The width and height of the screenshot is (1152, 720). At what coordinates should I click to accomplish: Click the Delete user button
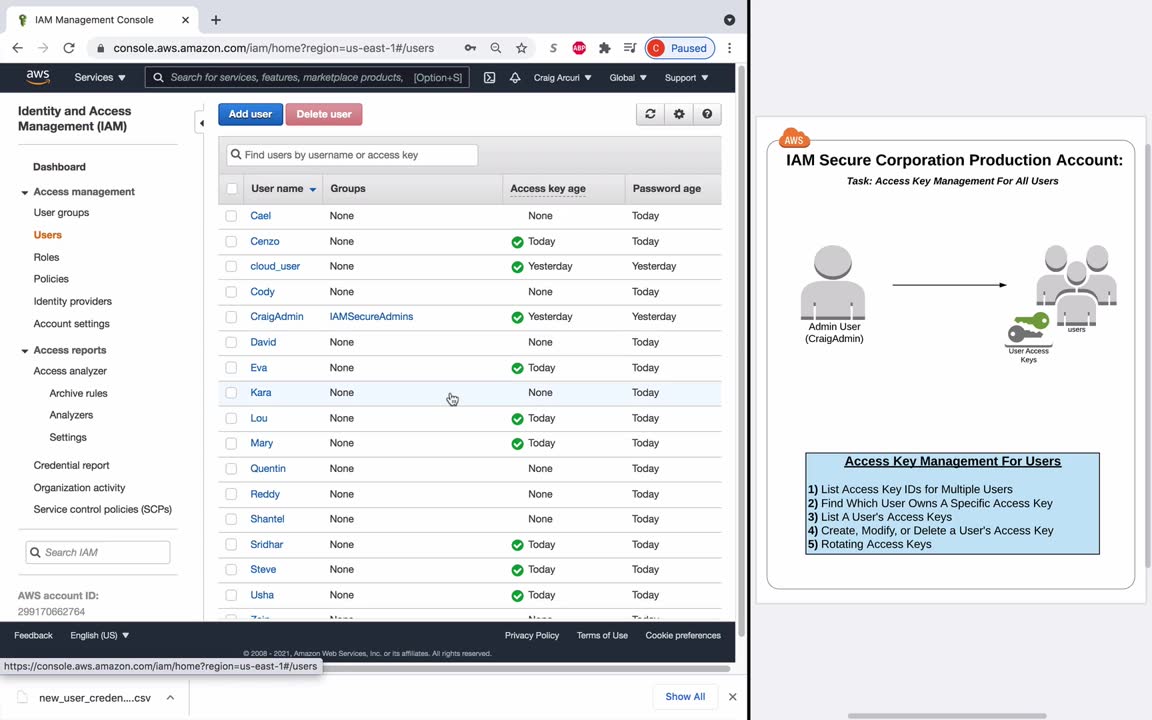pyautogui.click(x=324, y=114)
